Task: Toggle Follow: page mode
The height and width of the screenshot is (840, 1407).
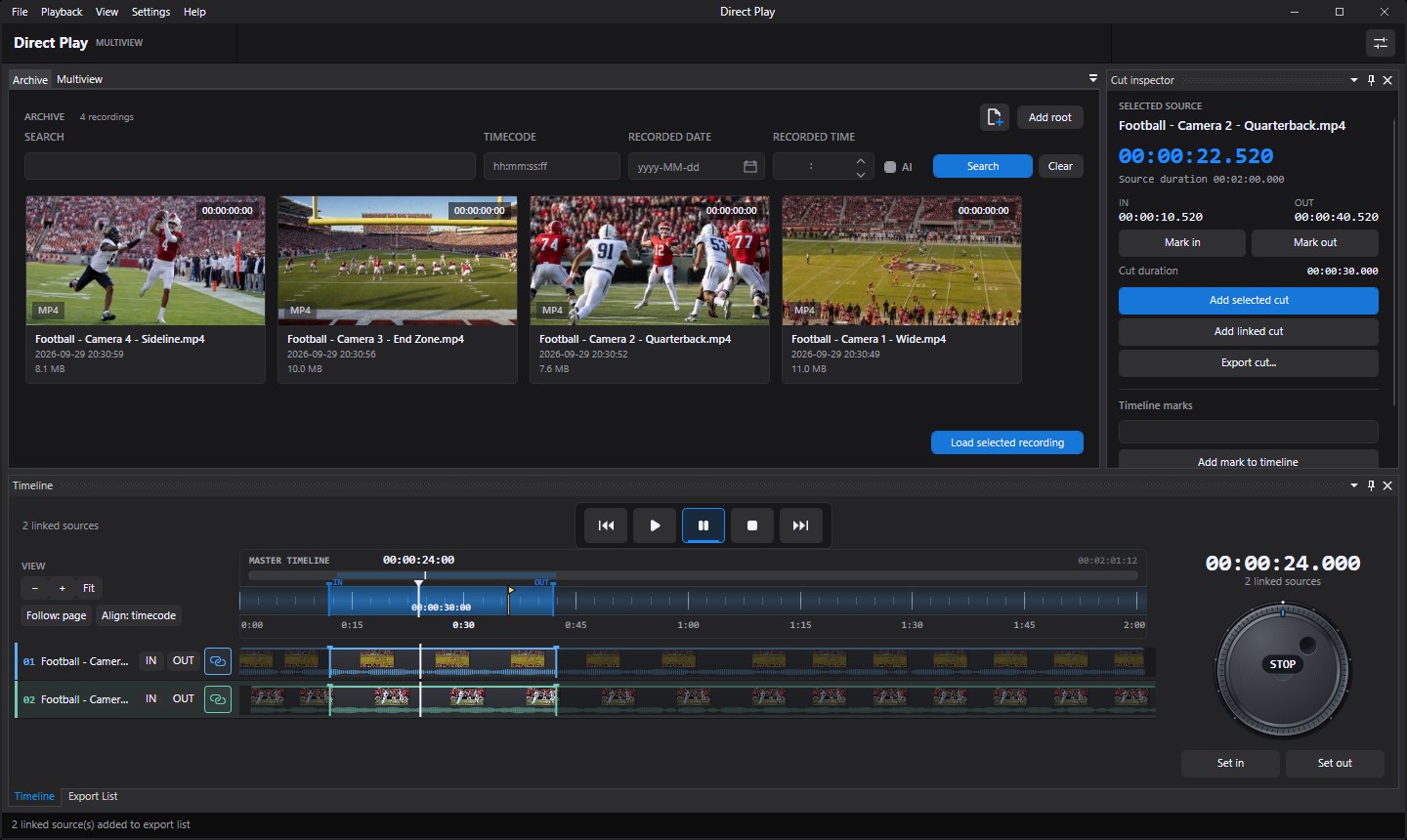Action: coord(57,615)
